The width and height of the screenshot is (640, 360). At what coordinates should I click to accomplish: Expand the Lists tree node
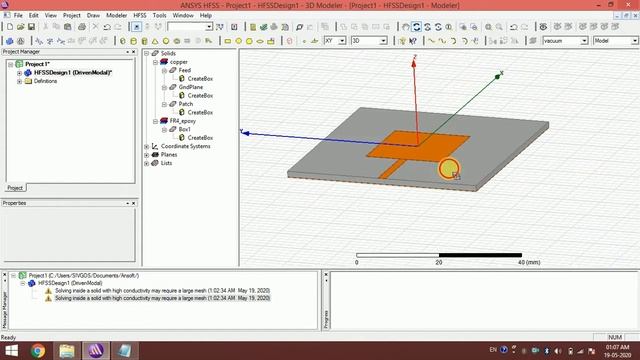click(x=147, y=163)
